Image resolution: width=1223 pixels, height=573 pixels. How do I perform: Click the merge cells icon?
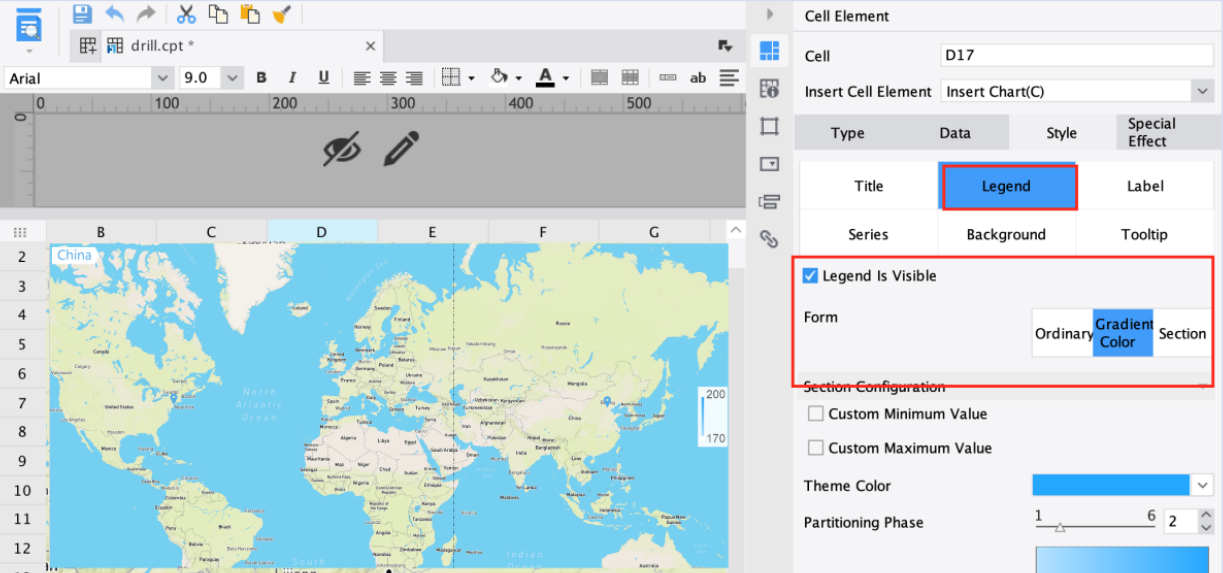[600, 77]
